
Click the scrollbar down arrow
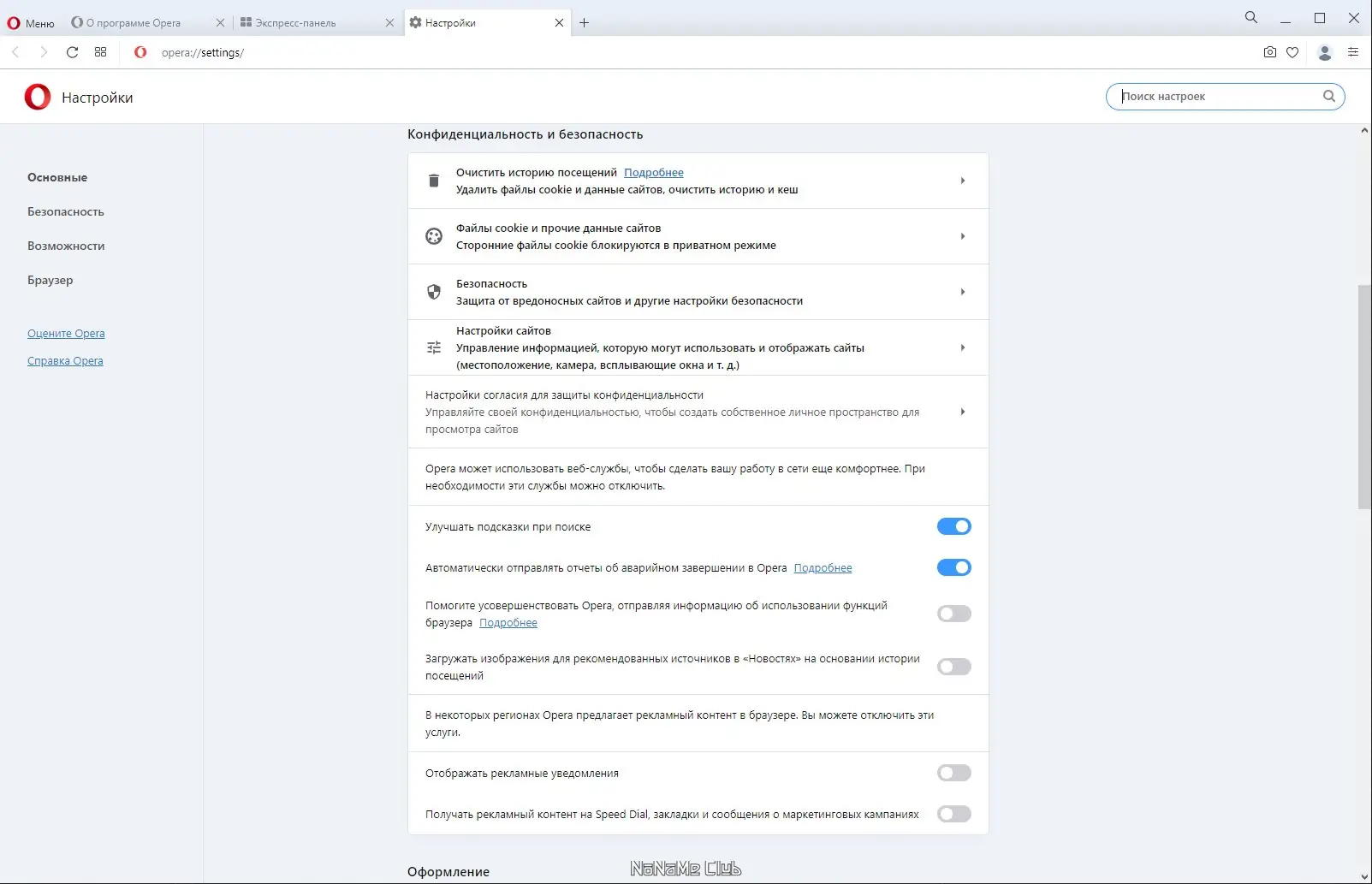click(1364, 876)
